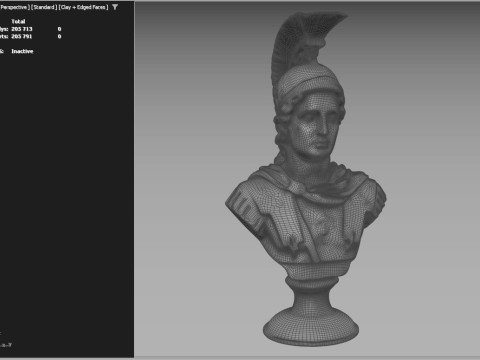Click the viewport filter funnel icon
This screenshot has height=360, width=480.
tap(115, 7)
